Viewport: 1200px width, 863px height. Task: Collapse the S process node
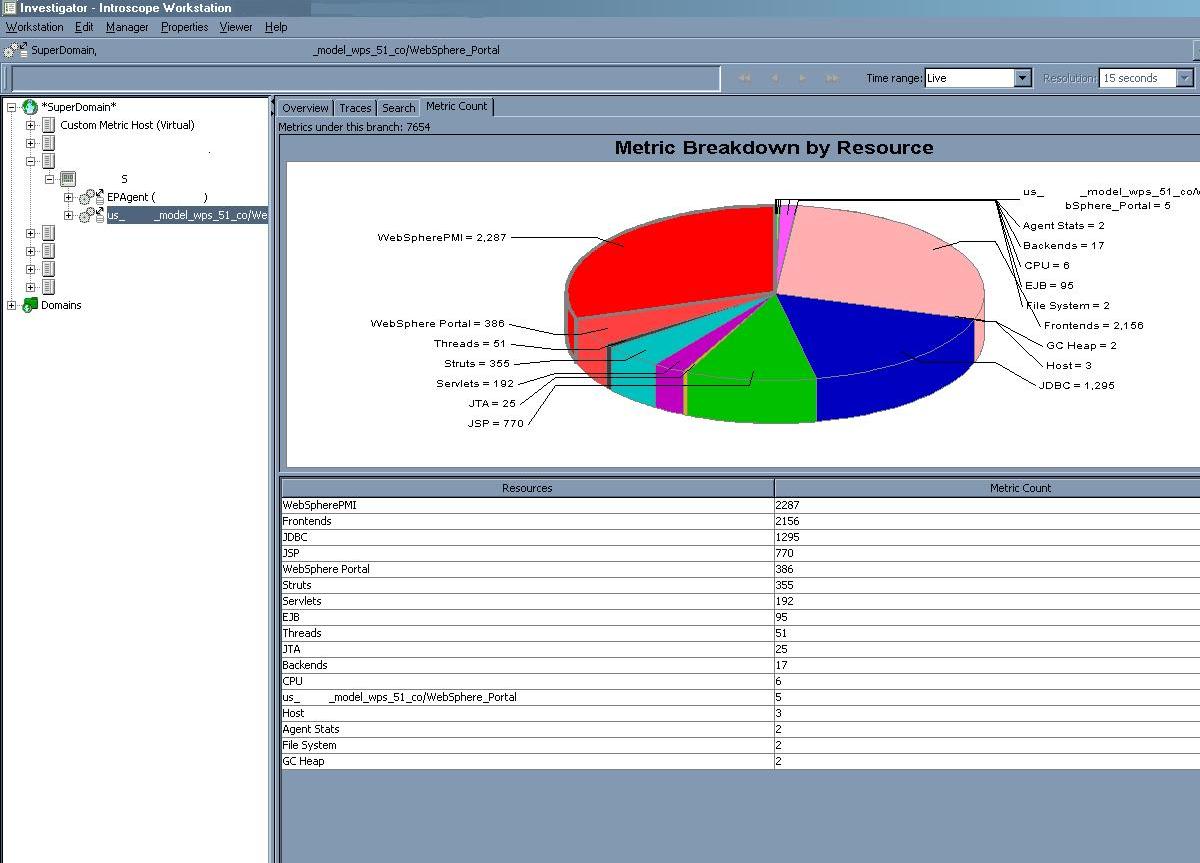click(49, 179)
